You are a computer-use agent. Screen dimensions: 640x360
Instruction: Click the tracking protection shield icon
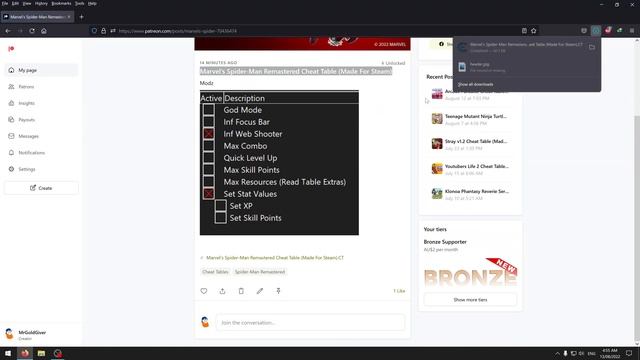(x=94, y=31)
